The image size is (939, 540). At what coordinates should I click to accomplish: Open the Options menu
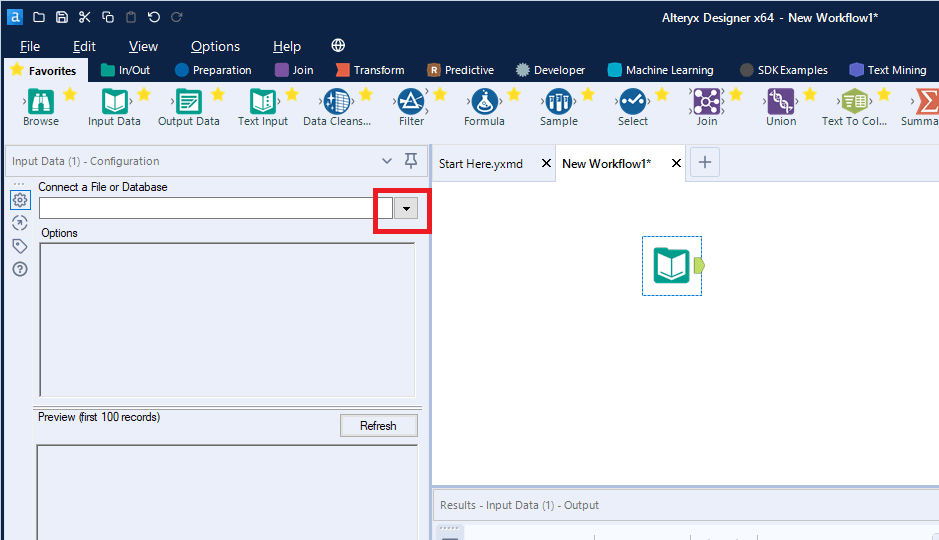click(x=215, y=46)
